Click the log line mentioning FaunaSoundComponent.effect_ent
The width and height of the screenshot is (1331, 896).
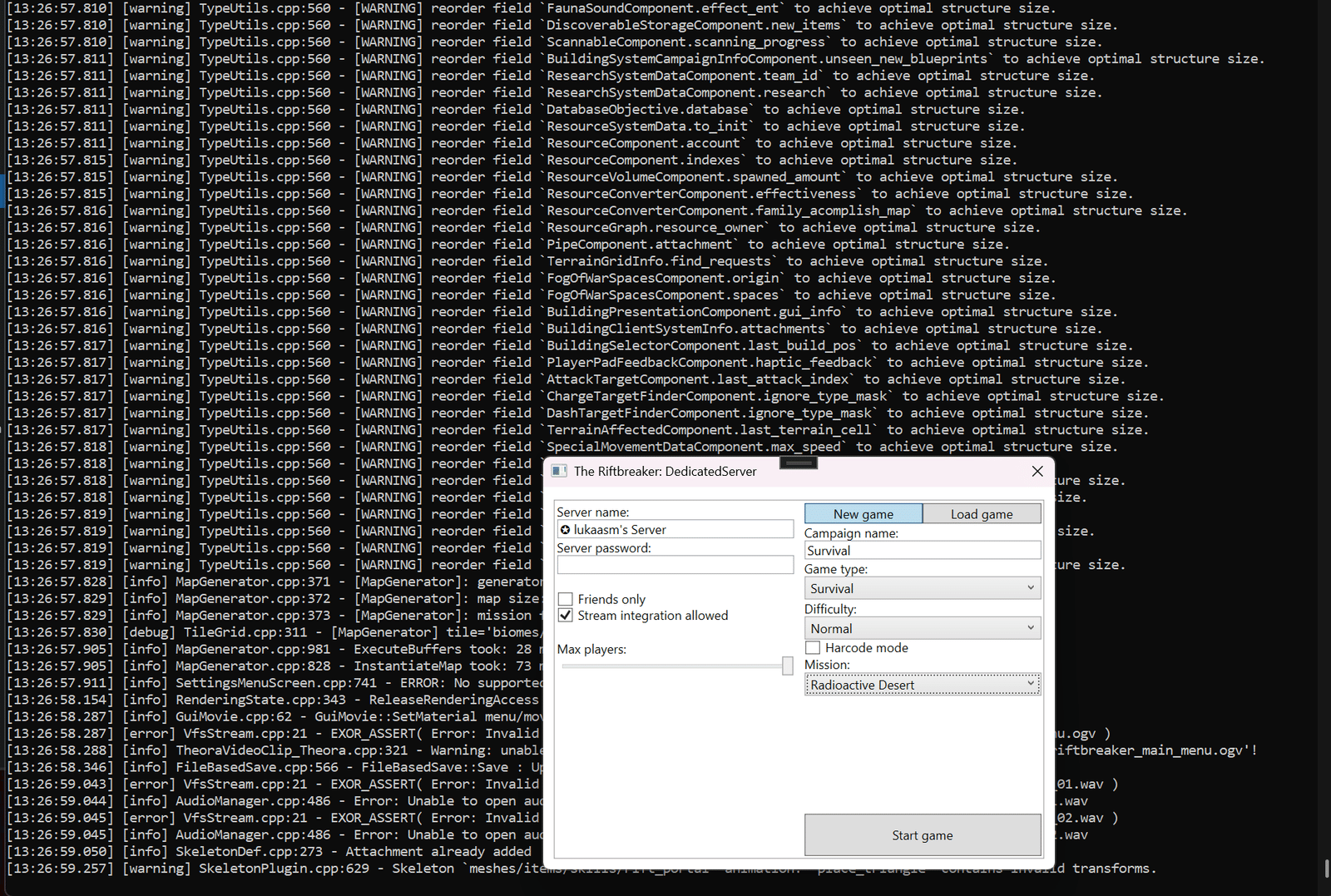(532, 8)
